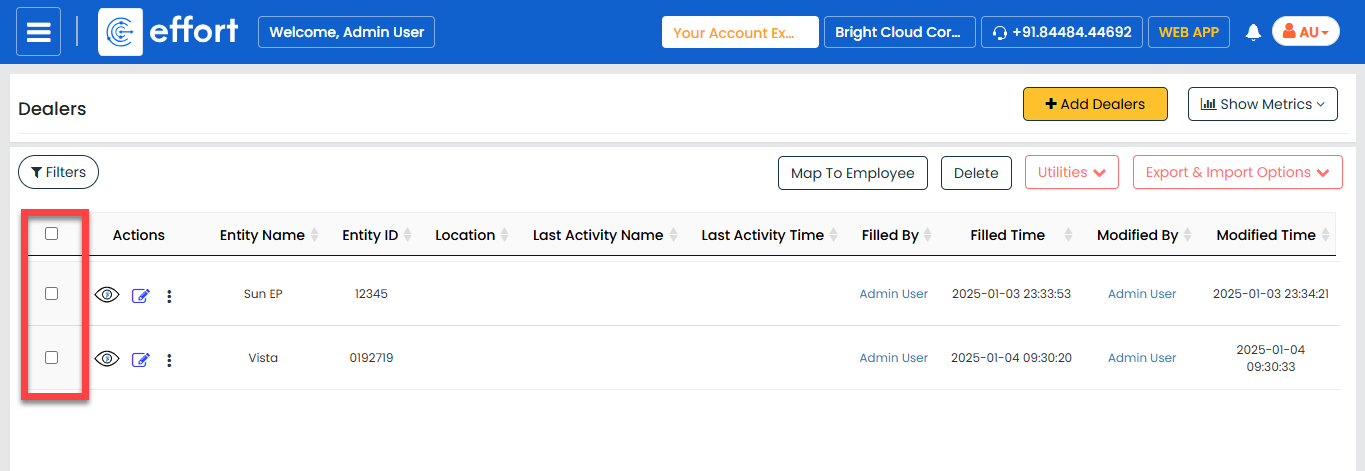Open the notifications bell
Screen dimensions: 1365x471
point(1253,32)
